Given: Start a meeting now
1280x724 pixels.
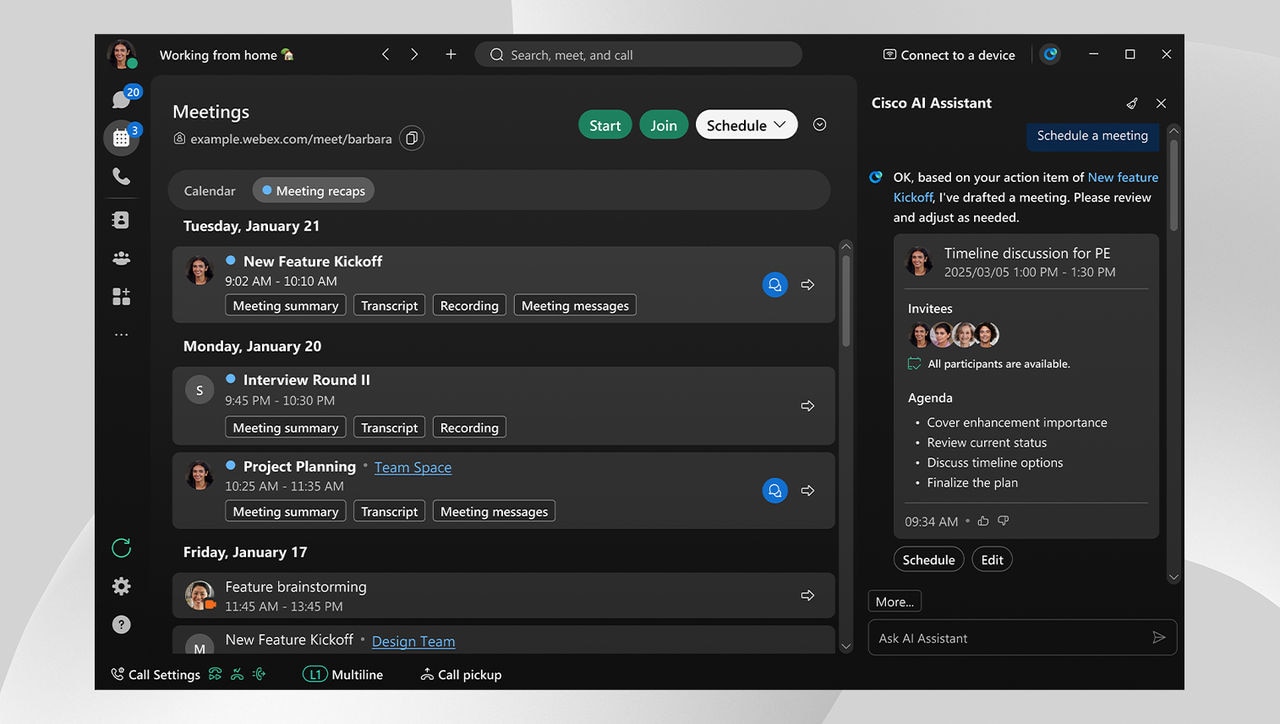Looking at the screenshot, I should click(x=605, y=125).
